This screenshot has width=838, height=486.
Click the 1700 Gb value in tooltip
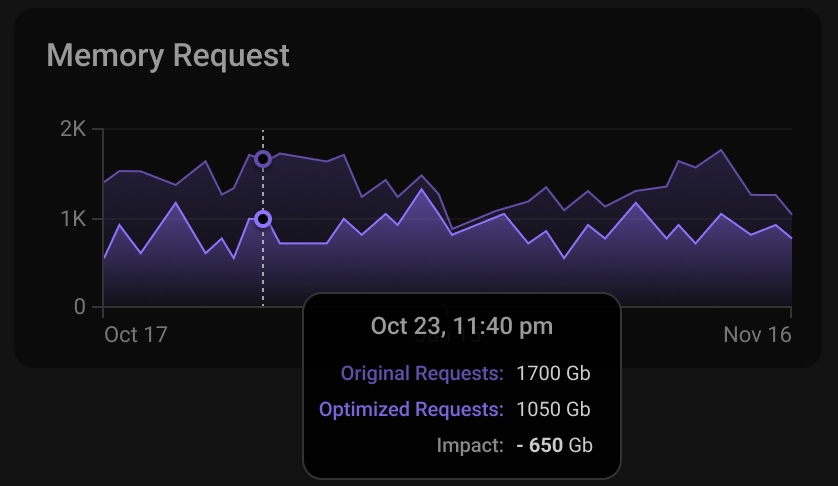553,374
